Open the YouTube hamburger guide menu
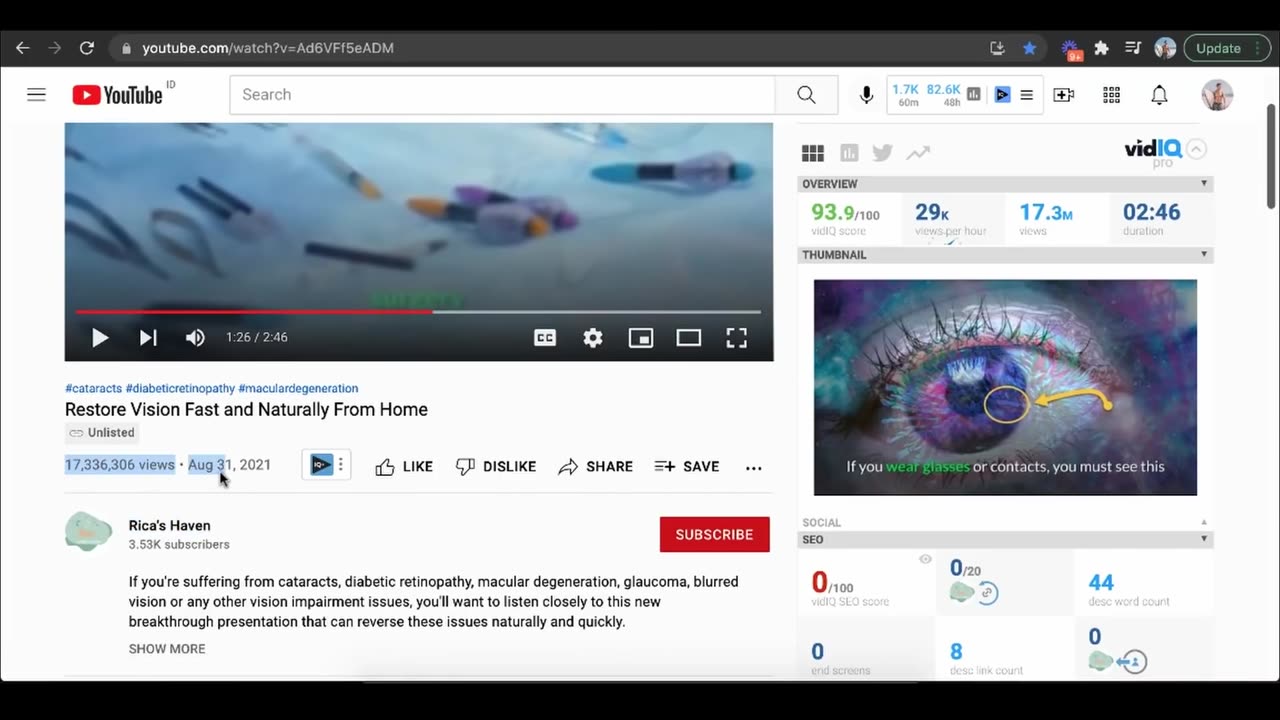This screenshot has height=720, width=1280. (37, 95)
